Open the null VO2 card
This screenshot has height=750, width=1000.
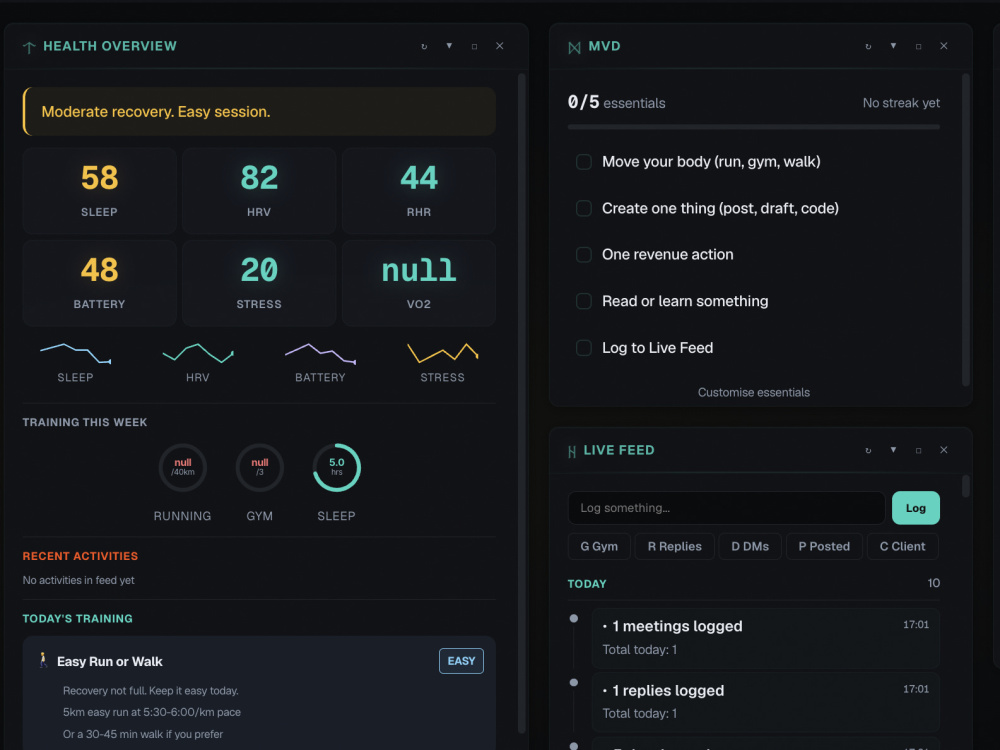click(419, 283)
